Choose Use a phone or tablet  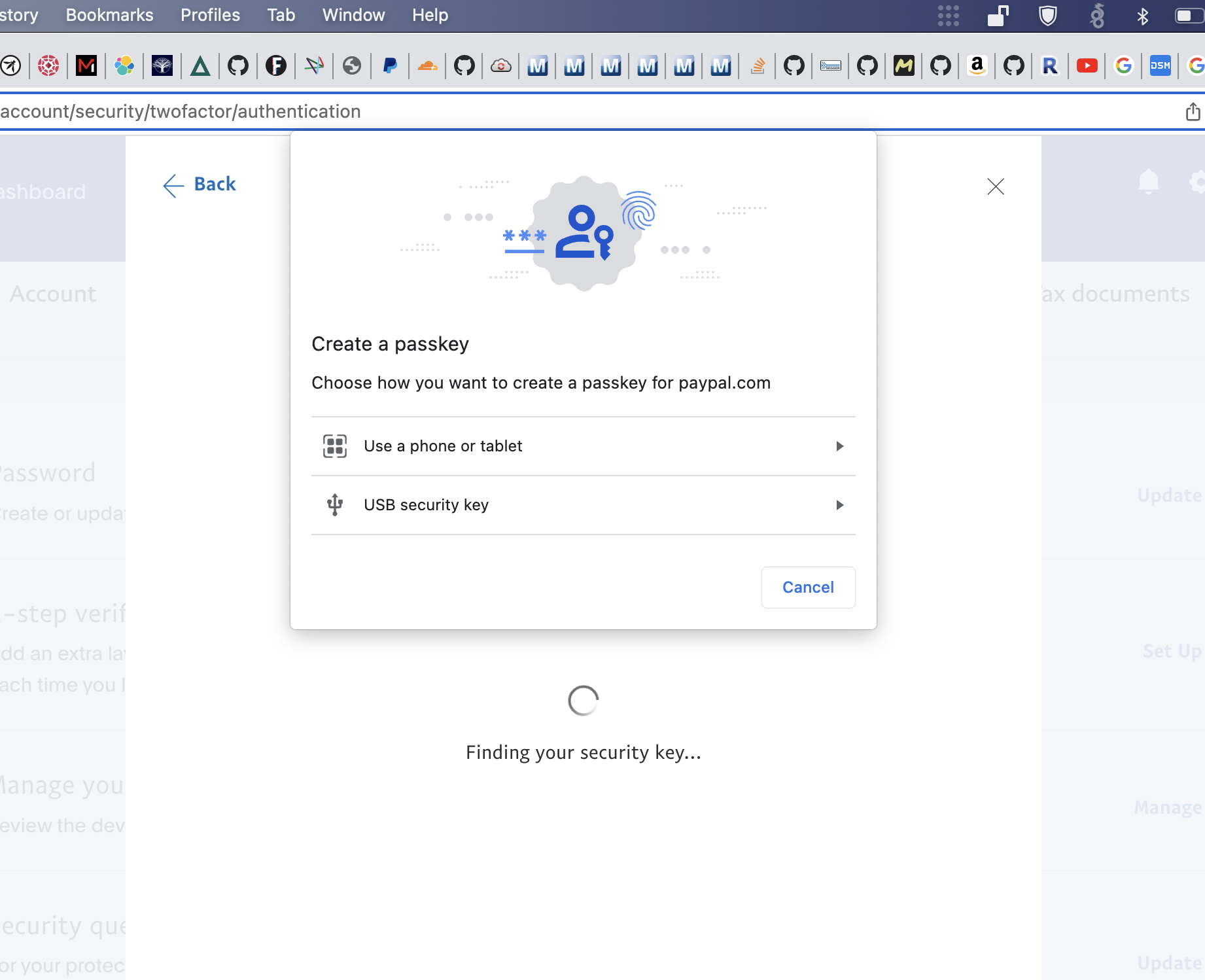584,446
